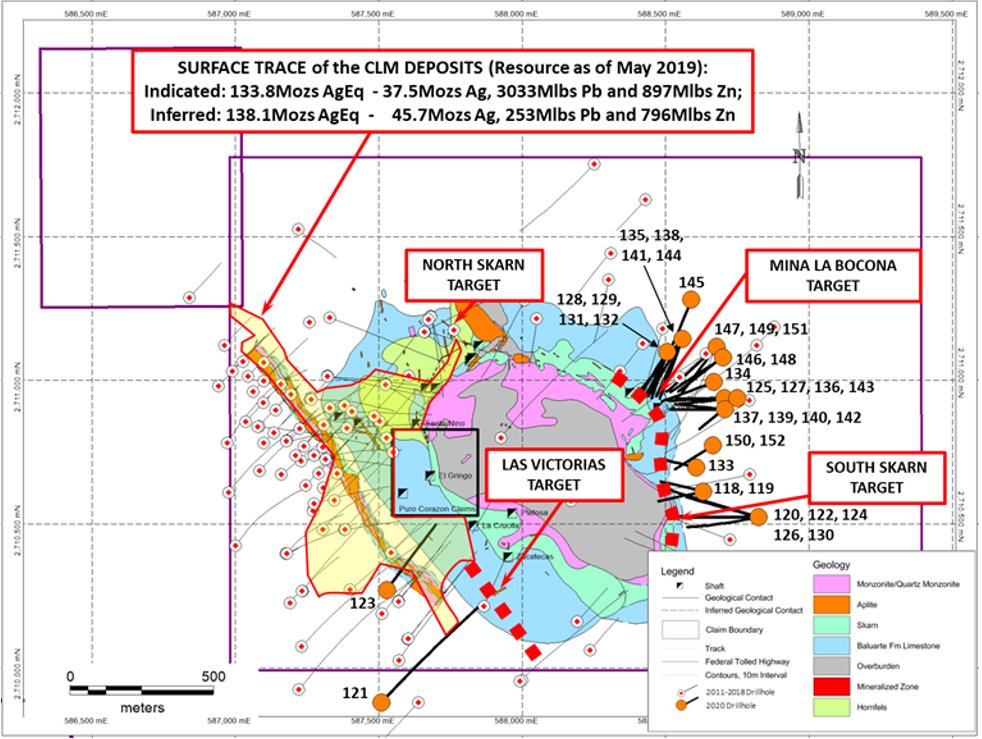Click the orange drillhole 123 marker
This screenshot has width=982, height=739.
[x=387, y=590]
